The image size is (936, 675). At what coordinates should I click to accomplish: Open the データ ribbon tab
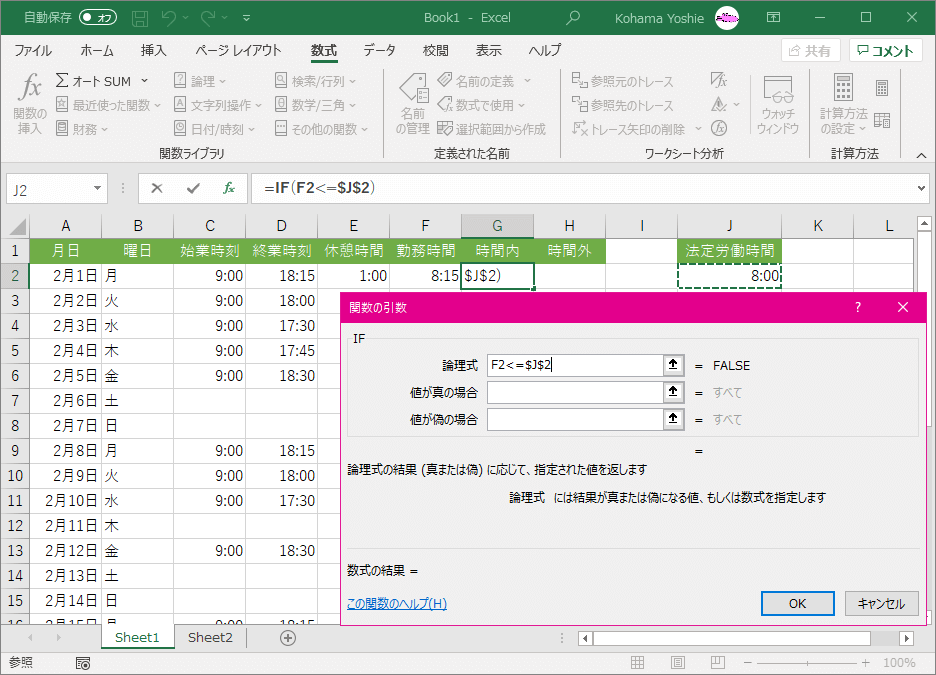pos(379,51)
